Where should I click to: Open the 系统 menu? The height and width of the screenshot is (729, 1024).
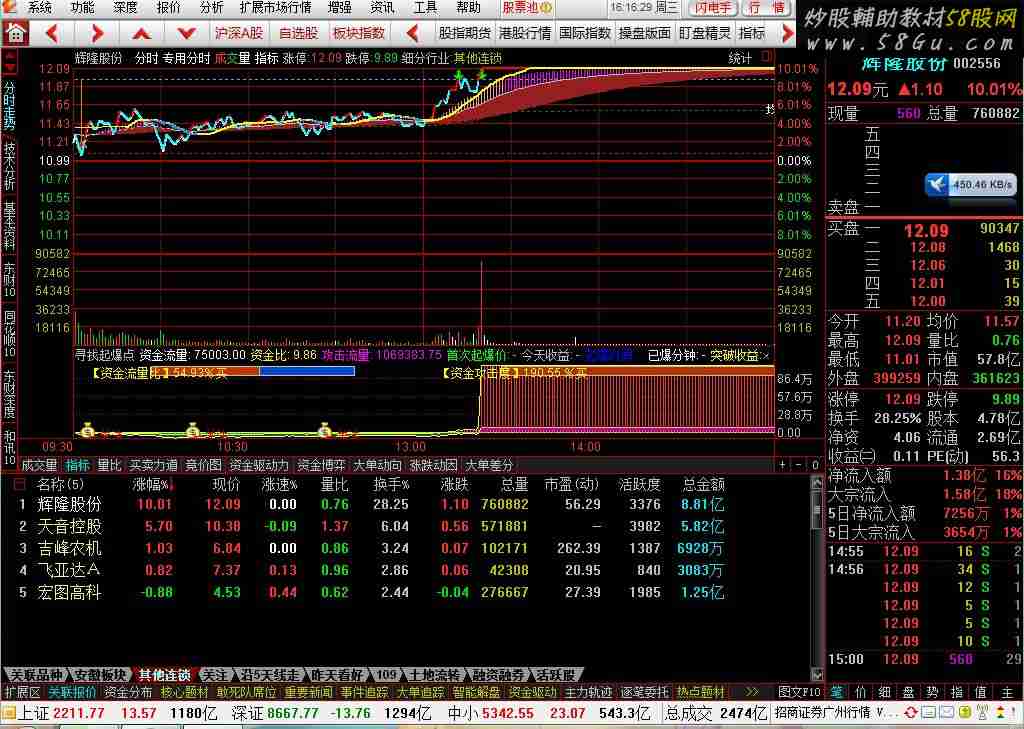39,8
